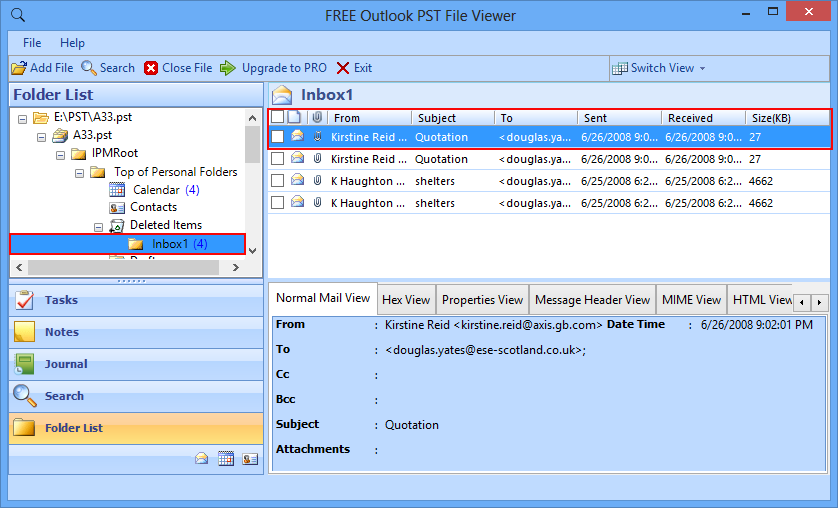Screen dimensions: 838x508
Task: Open the Notes pane button
Action: click(x=136, y=332)
